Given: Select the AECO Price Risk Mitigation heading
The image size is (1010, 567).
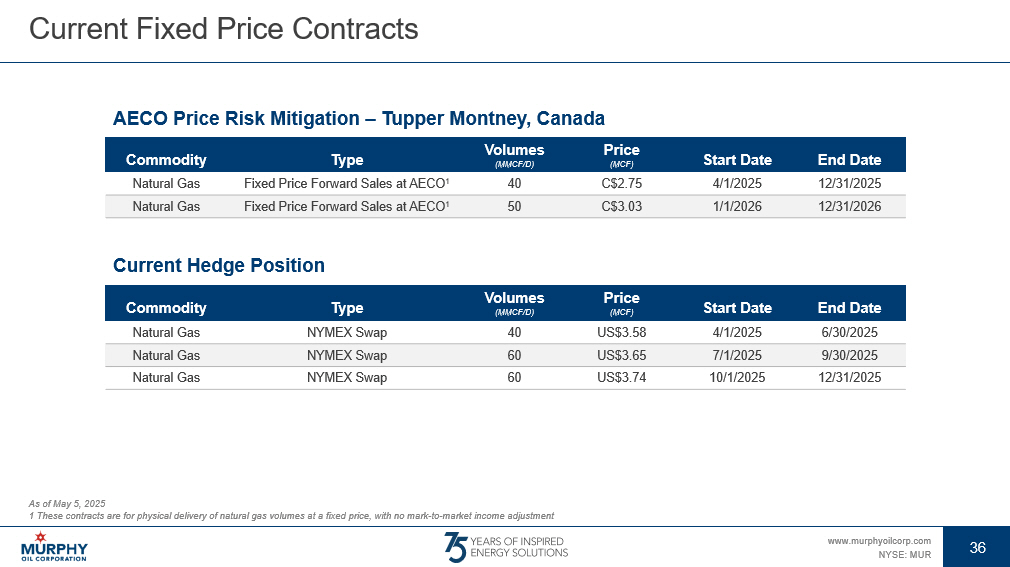Looking at the screenshot, I should tap(359, 118).
